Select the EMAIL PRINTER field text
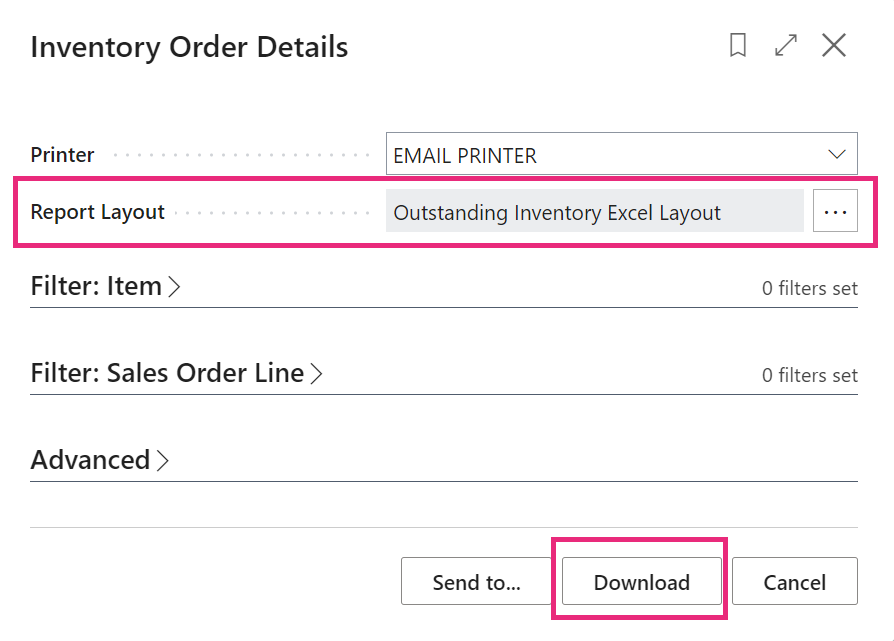The height and width of the screenshot is (641, 894). [465, 156]
